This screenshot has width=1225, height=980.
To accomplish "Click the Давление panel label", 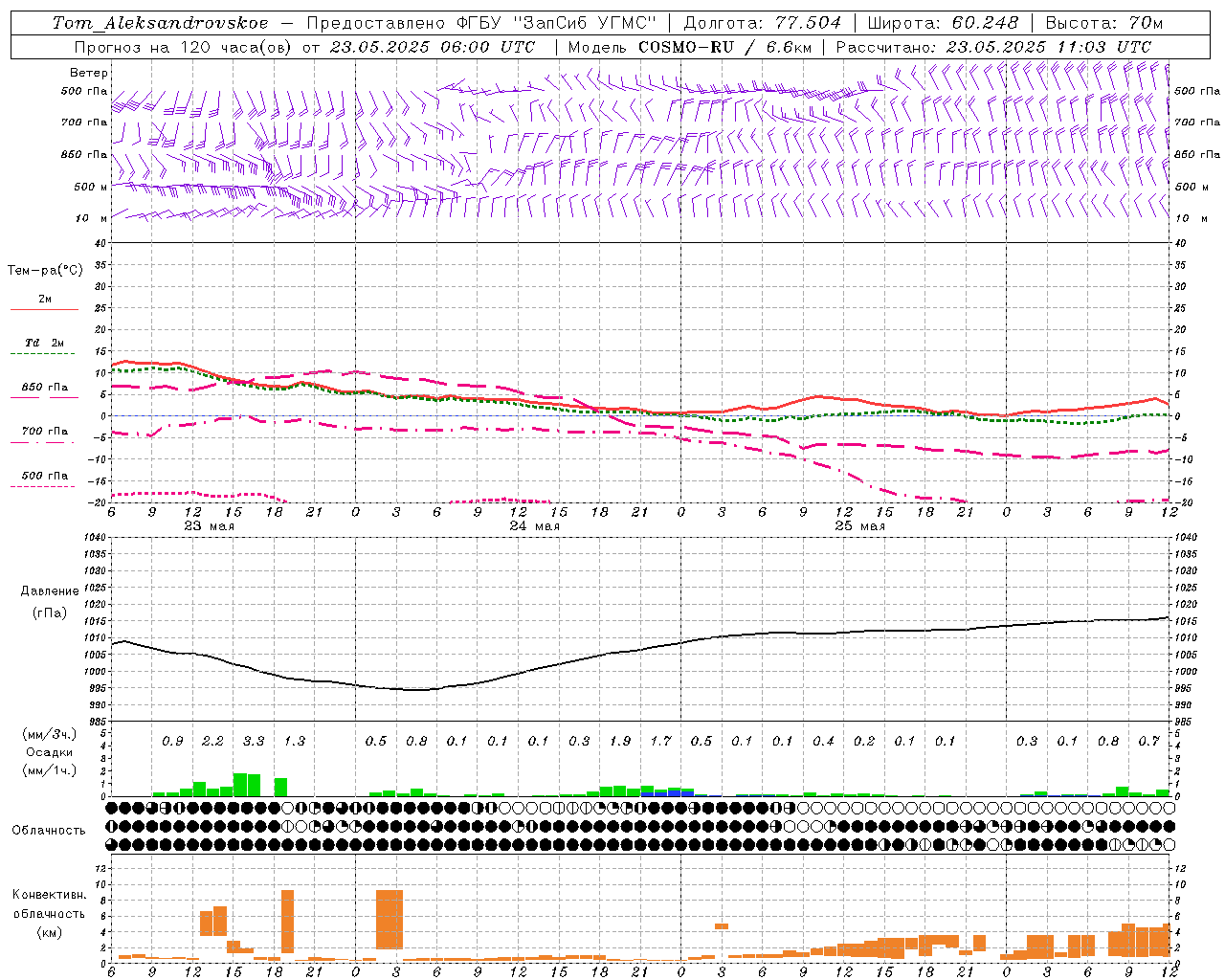I will 49,591.
